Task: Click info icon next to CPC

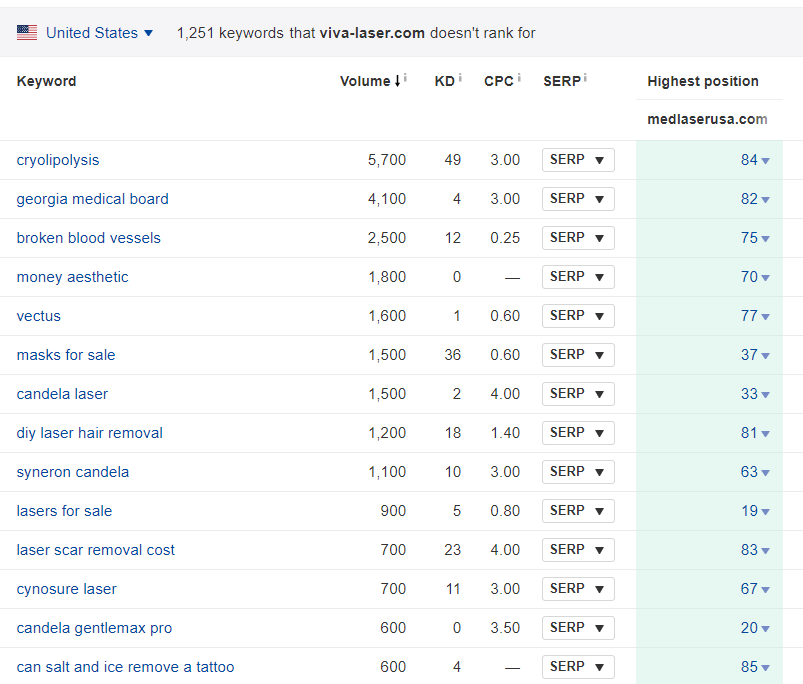Action: tap(520, 79)
